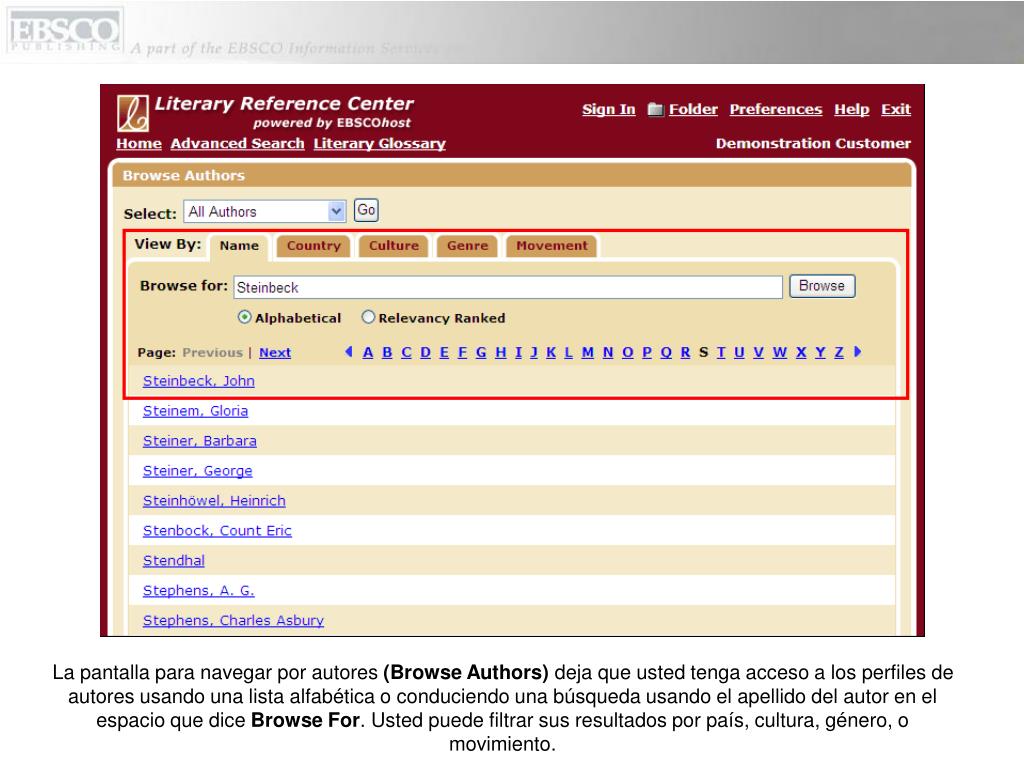Jump to authors starting with B

click(x=387, y=353)
